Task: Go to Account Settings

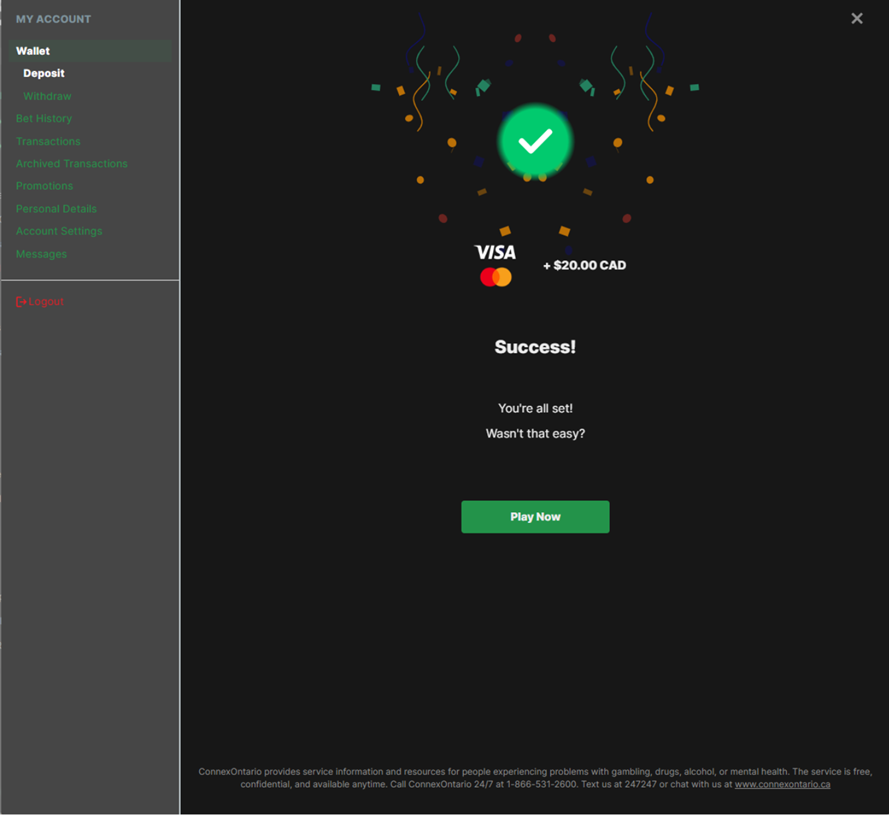Action: (x=59, y=231)
